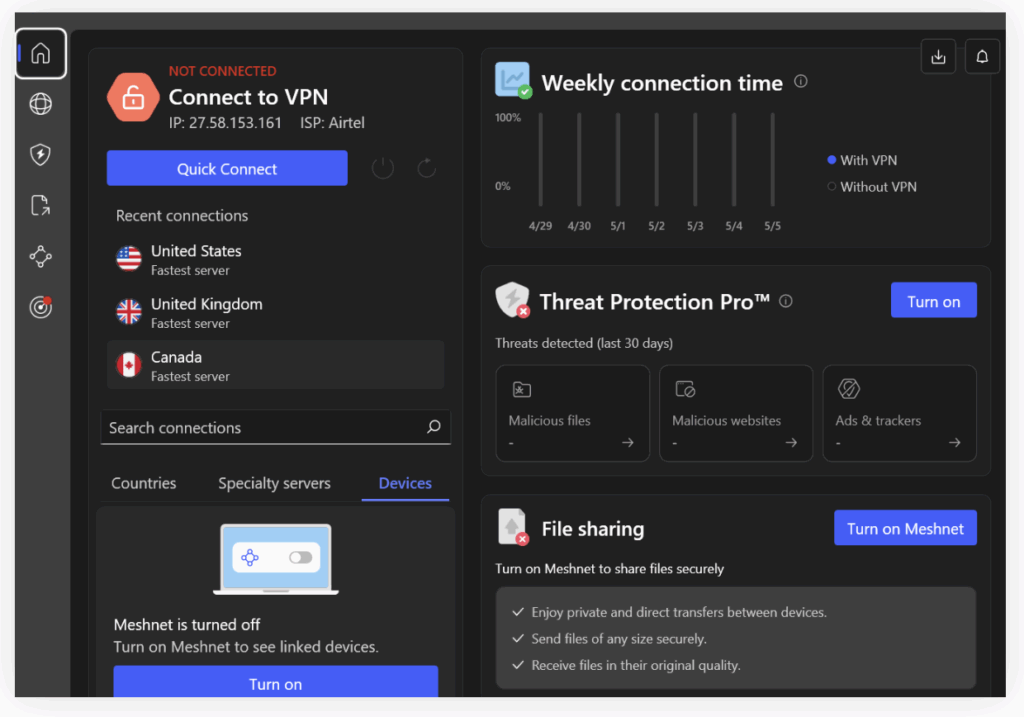Connect to Canada fastest server
Screen dimensions: 1024x717
click(276, 365)
